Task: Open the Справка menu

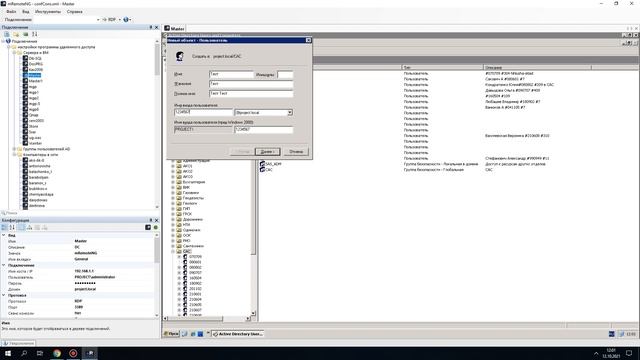Action: pos(75,11)
